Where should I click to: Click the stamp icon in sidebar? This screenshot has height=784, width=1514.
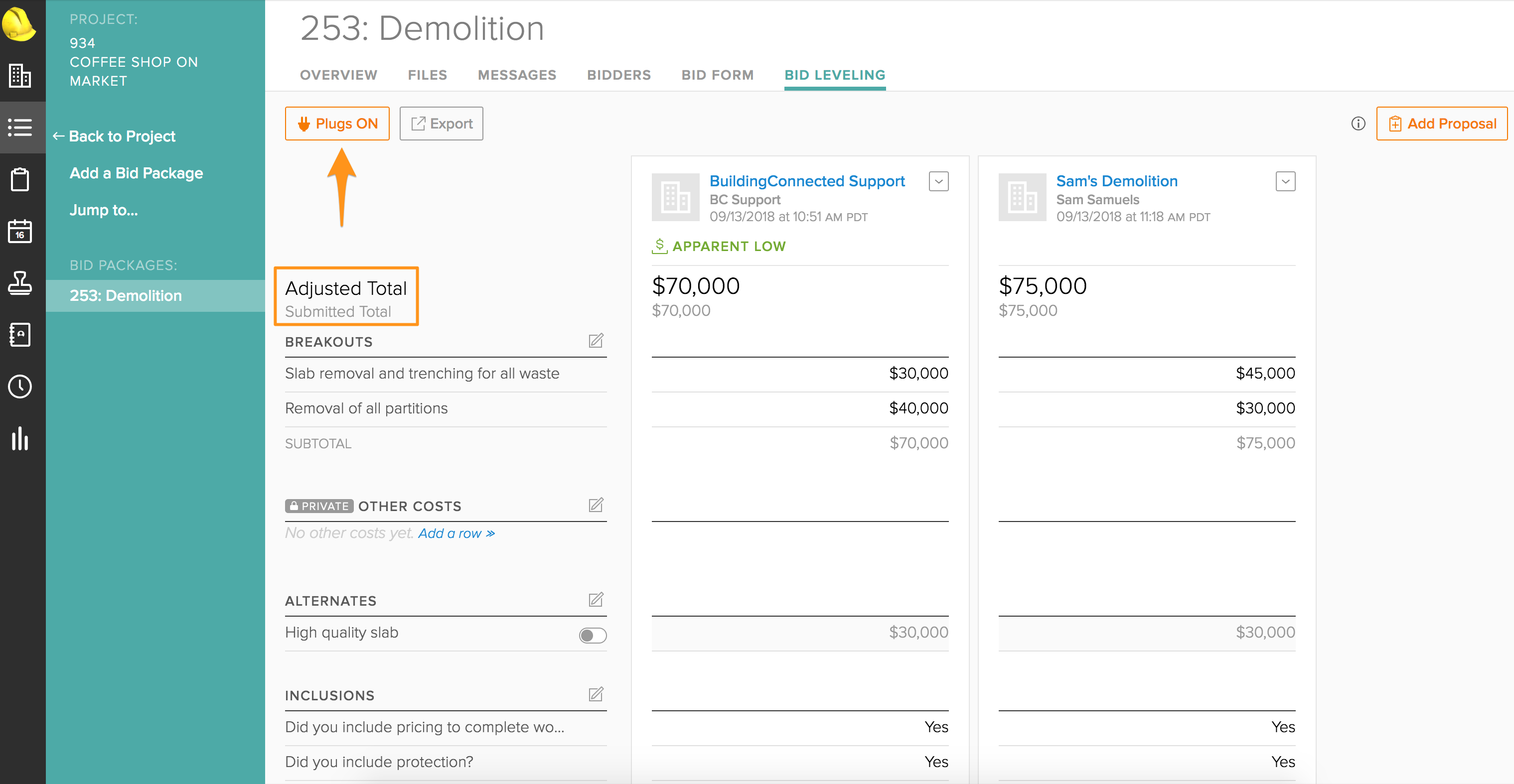[x=20, y=283]
